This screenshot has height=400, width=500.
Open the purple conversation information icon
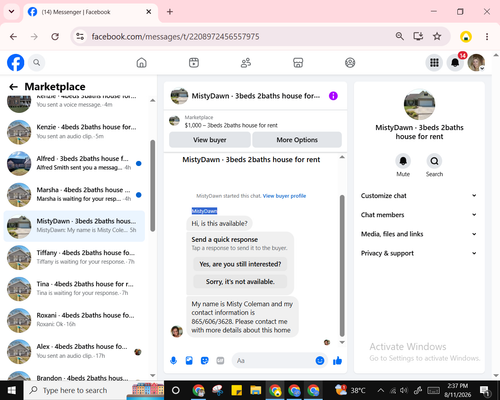333,96
